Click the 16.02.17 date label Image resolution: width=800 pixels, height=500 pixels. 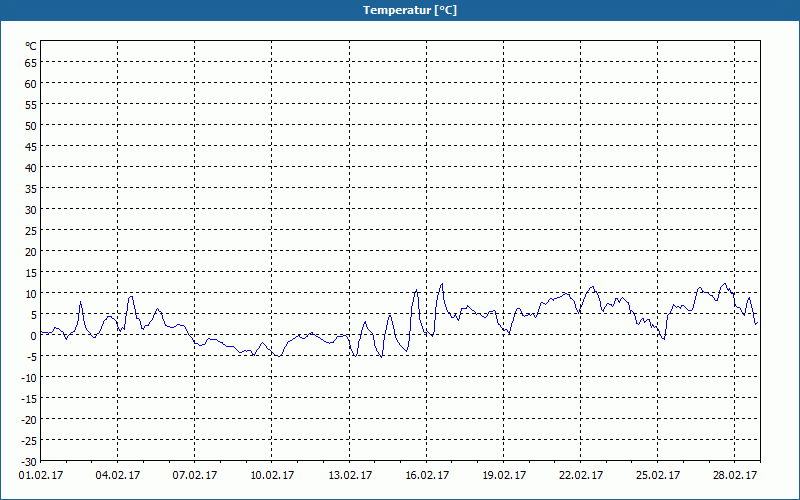coord(427,475)
